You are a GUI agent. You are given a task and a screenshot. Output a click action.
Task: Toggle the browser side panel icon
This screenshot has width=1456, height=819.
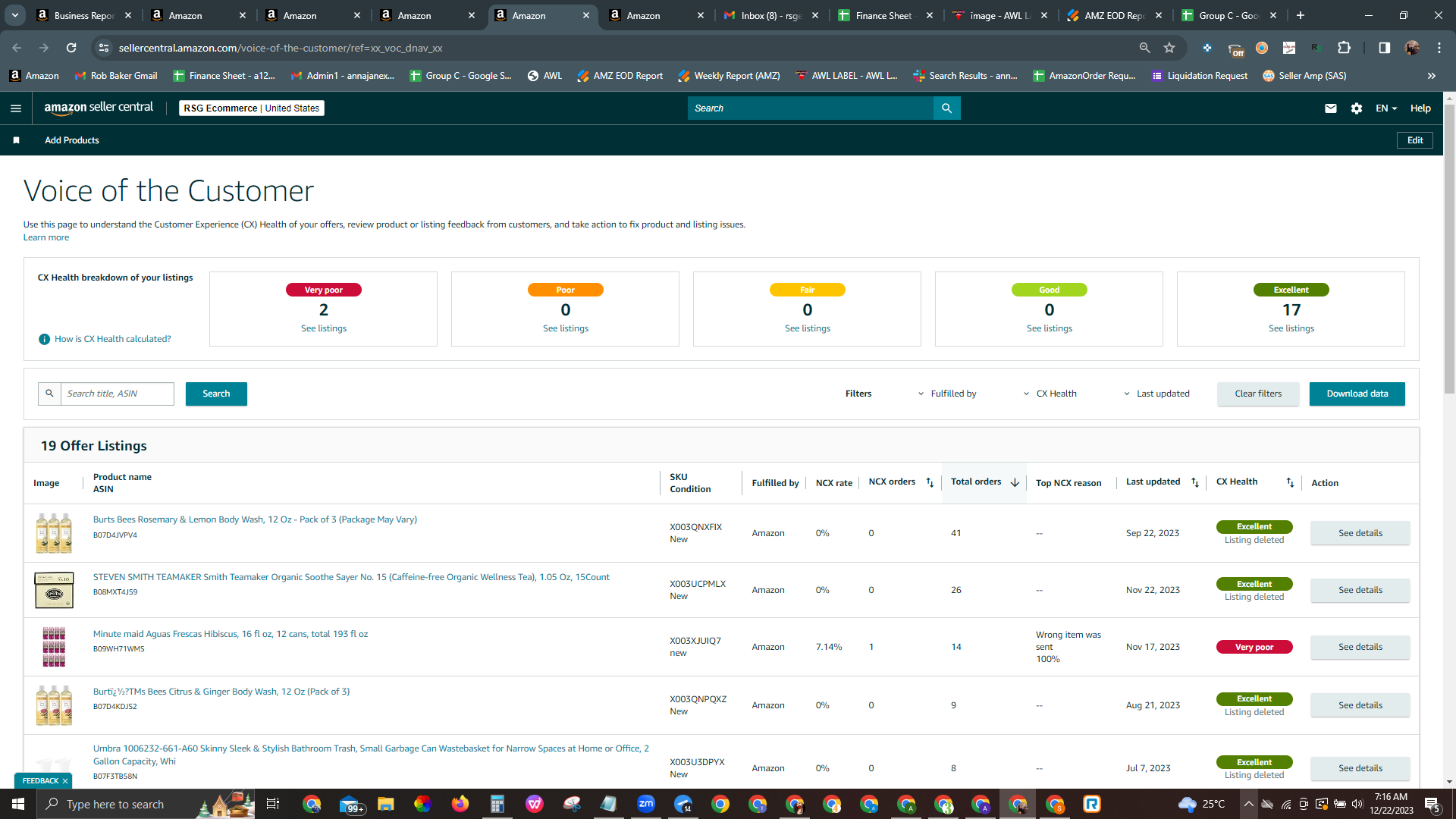point(1384,48)
